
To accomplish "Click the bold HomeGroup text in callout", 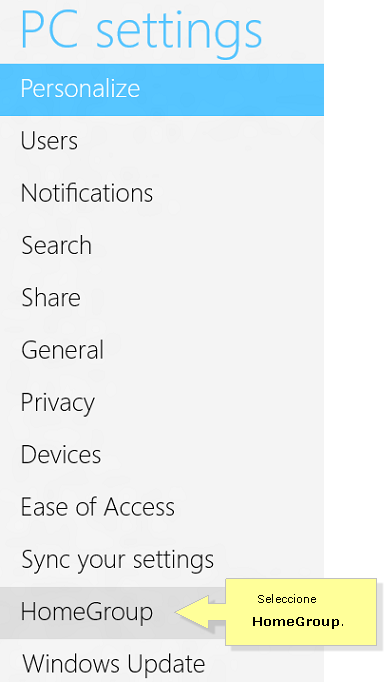I will (298, 622).
